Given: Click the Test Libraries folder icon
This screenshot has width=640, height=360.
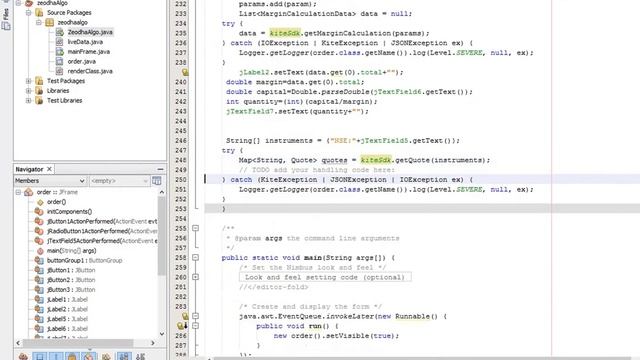Looking at the screenshot, I should [39, 100].
